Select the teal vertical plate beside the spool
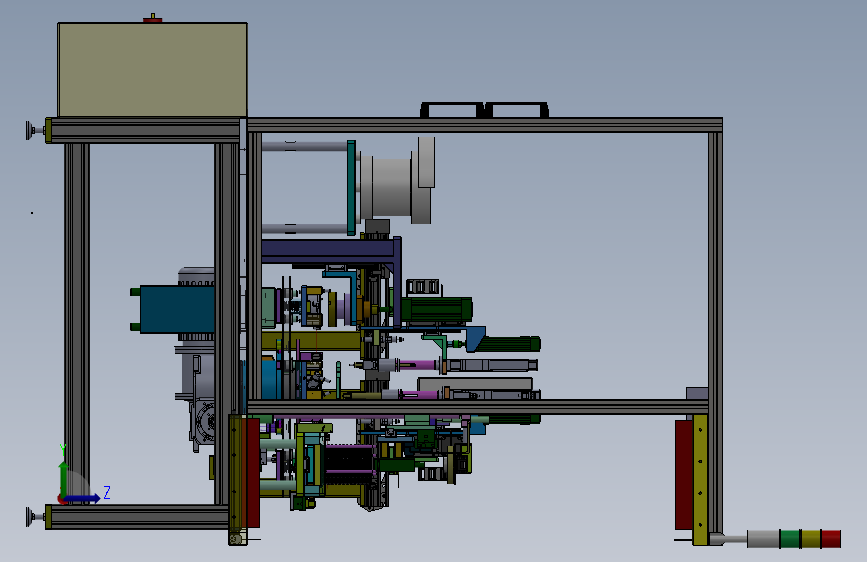Viewport: 867px width, 562px height. pyautogui.click(x=351, y=188)
